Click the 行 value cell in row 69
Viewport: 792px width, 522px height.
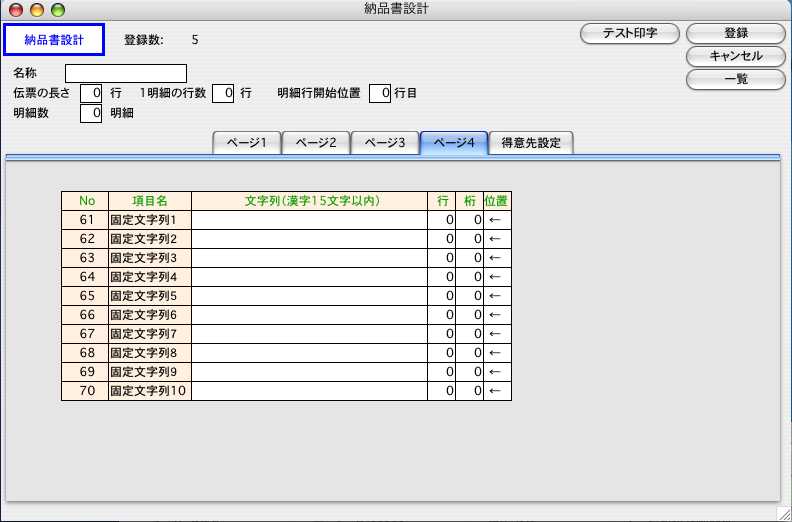pos(441,372)
